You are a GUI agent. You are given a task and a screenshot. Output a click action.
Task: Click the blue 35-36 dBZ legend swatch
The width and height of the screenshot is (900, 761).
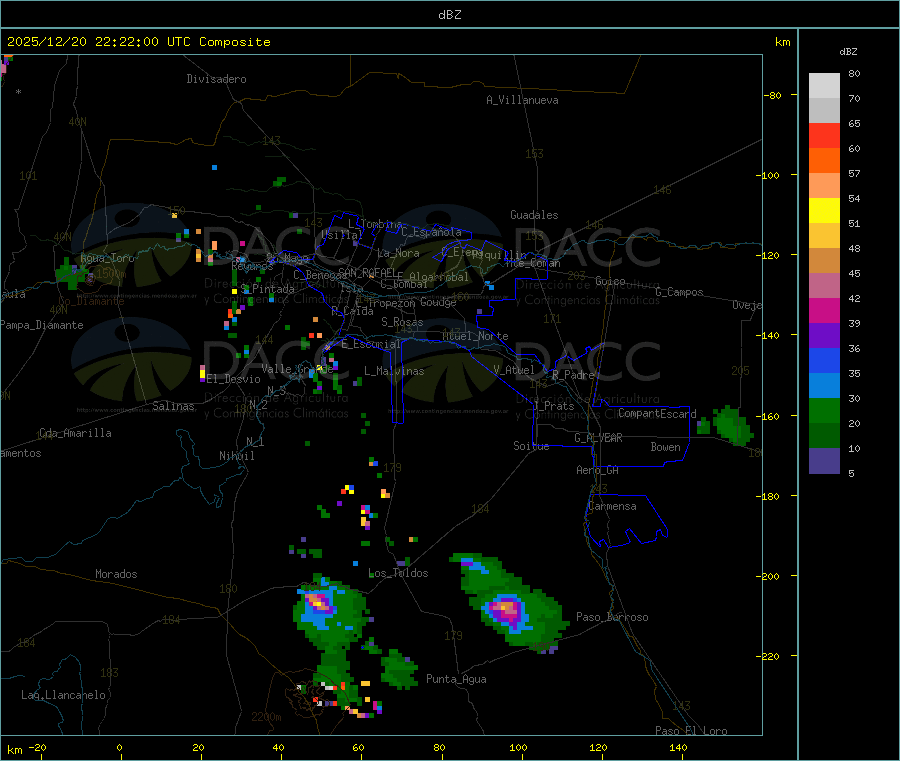(x=824, y=360)
